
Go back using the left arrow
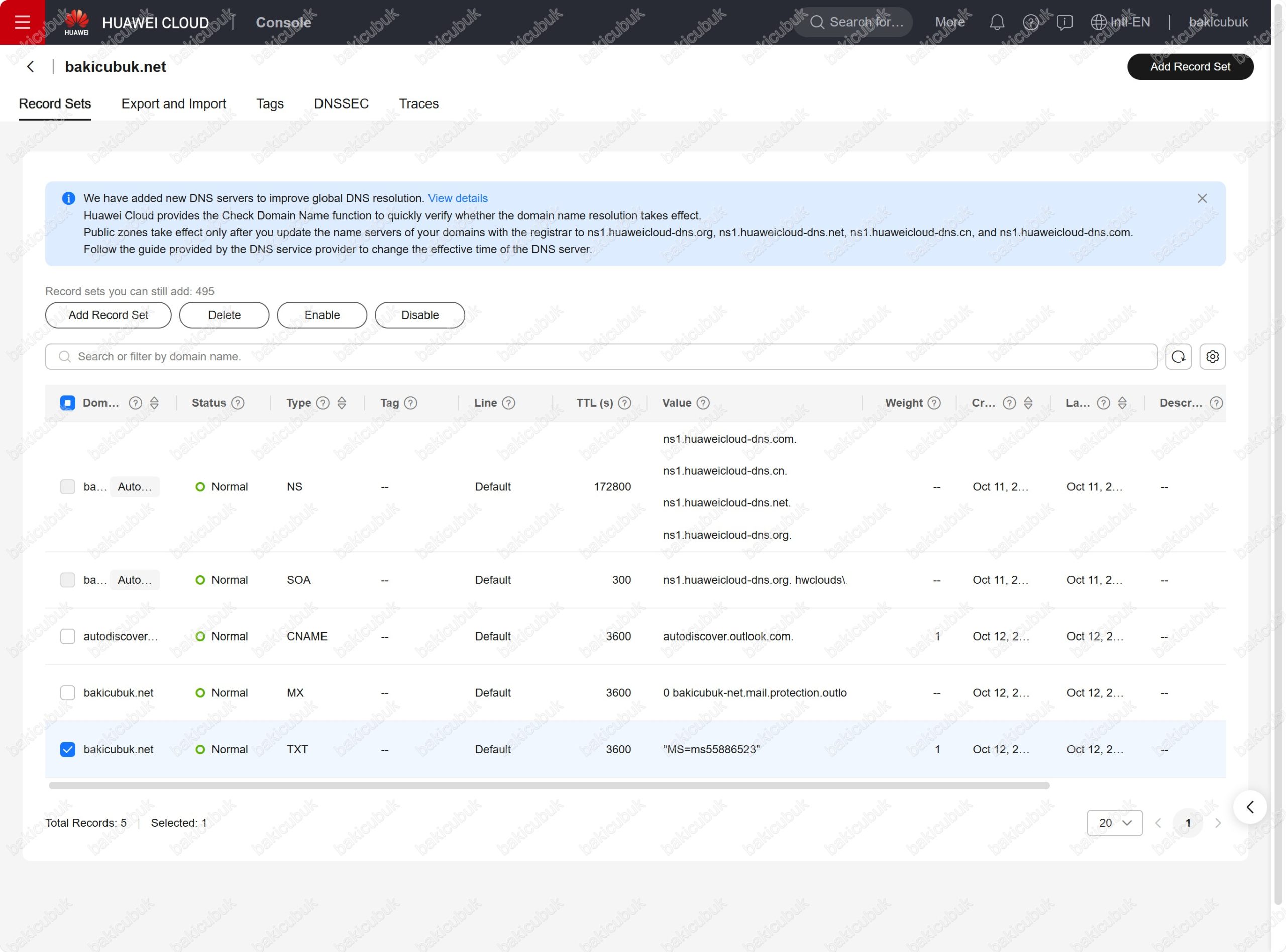tap(31, 67)
